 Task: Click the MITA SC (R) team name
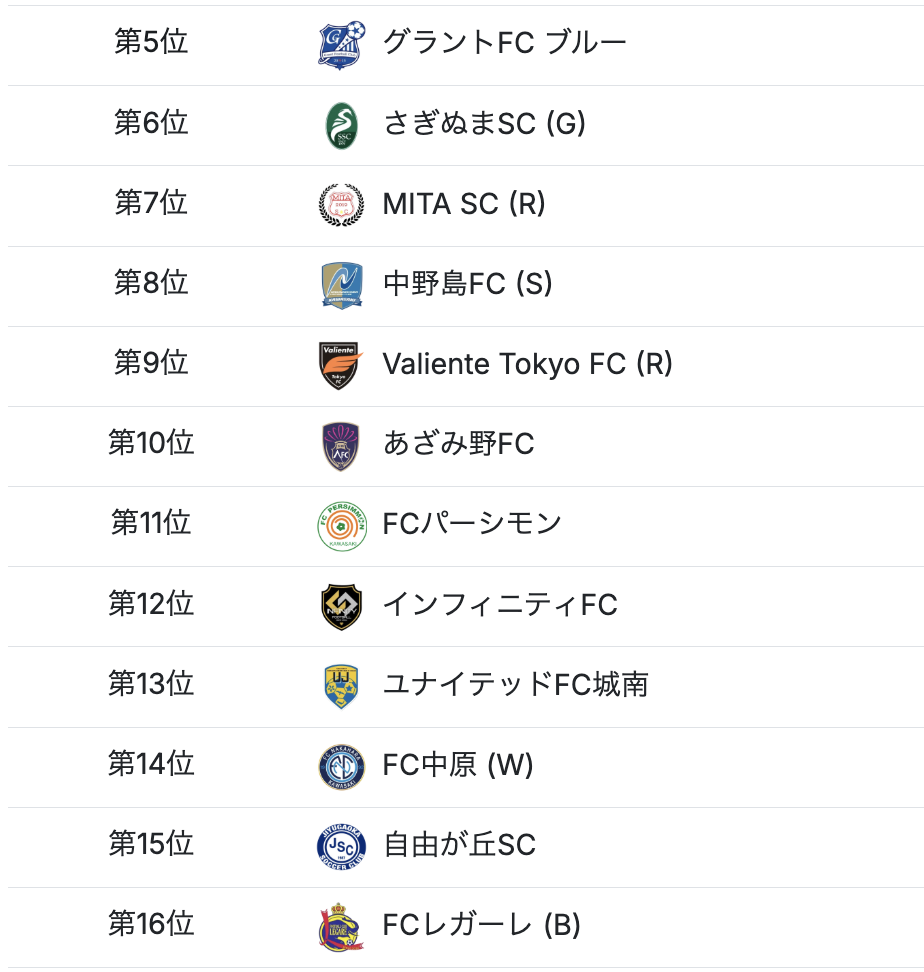coord(464,204)
